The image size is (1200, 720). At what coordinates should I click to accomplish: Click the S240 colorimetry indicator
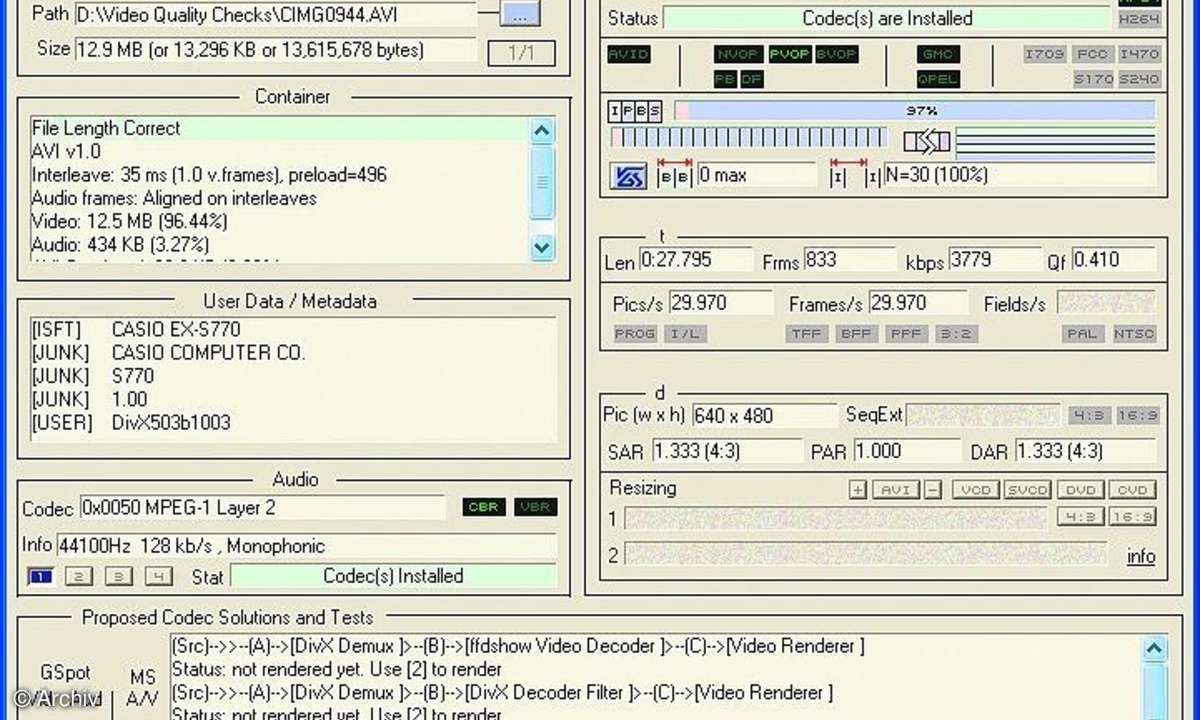click(x=1139, y=79)
